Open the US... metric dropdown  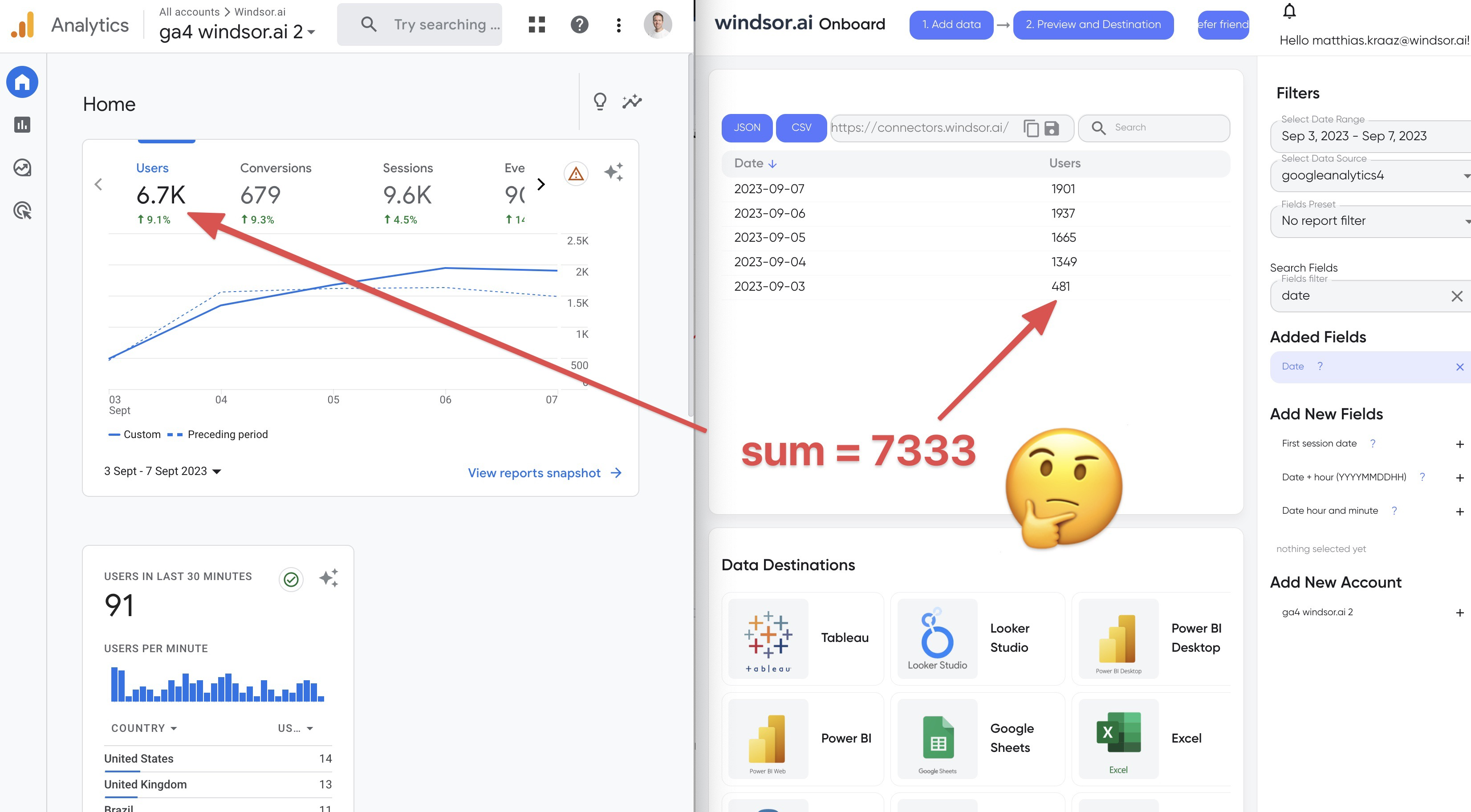[x=295, y=728]
